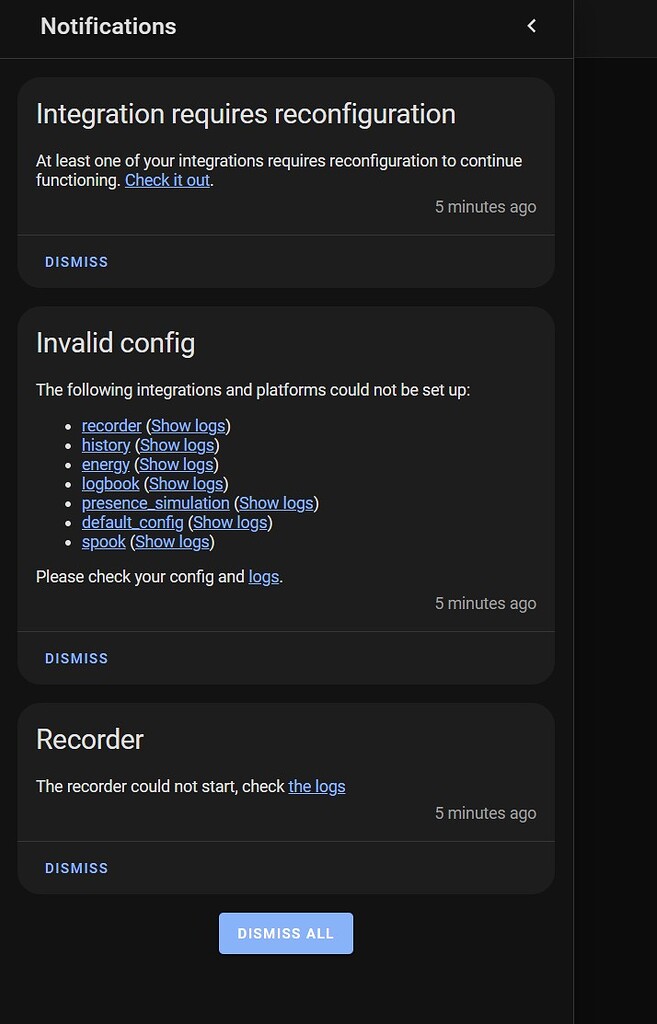The height and width of the screenshot is (1024, 657).
Task: Open the logbook integration link
Action: point(110,483)
